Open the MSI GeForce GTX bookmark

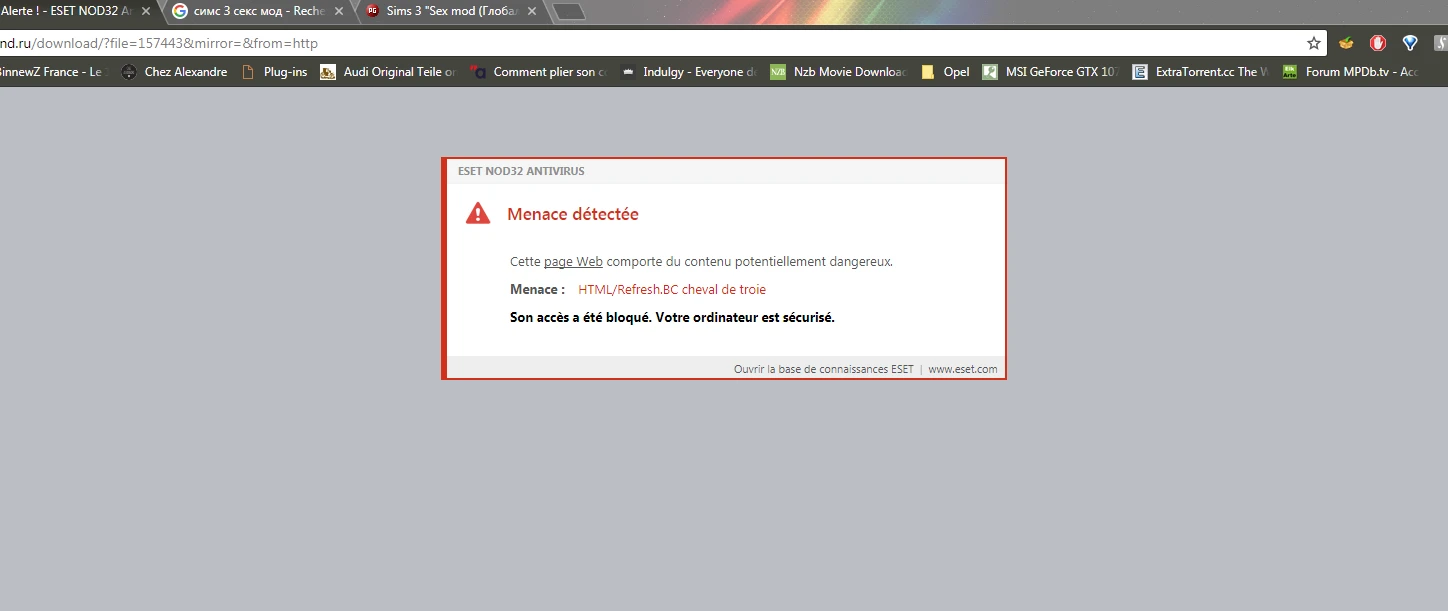(x=1049, y=72)
